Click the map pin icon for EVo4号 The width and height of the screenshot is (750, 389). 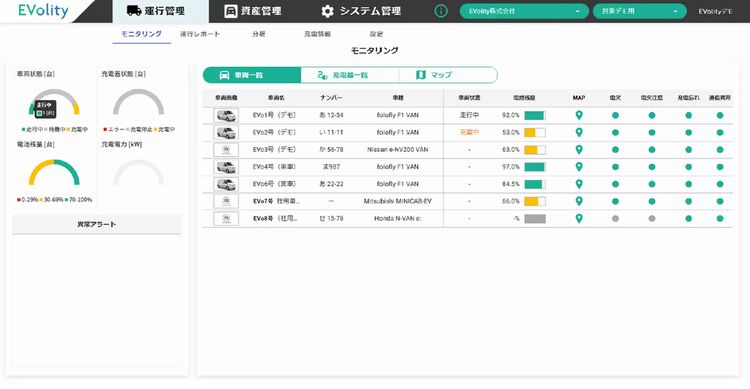click(x=579, y=167)
